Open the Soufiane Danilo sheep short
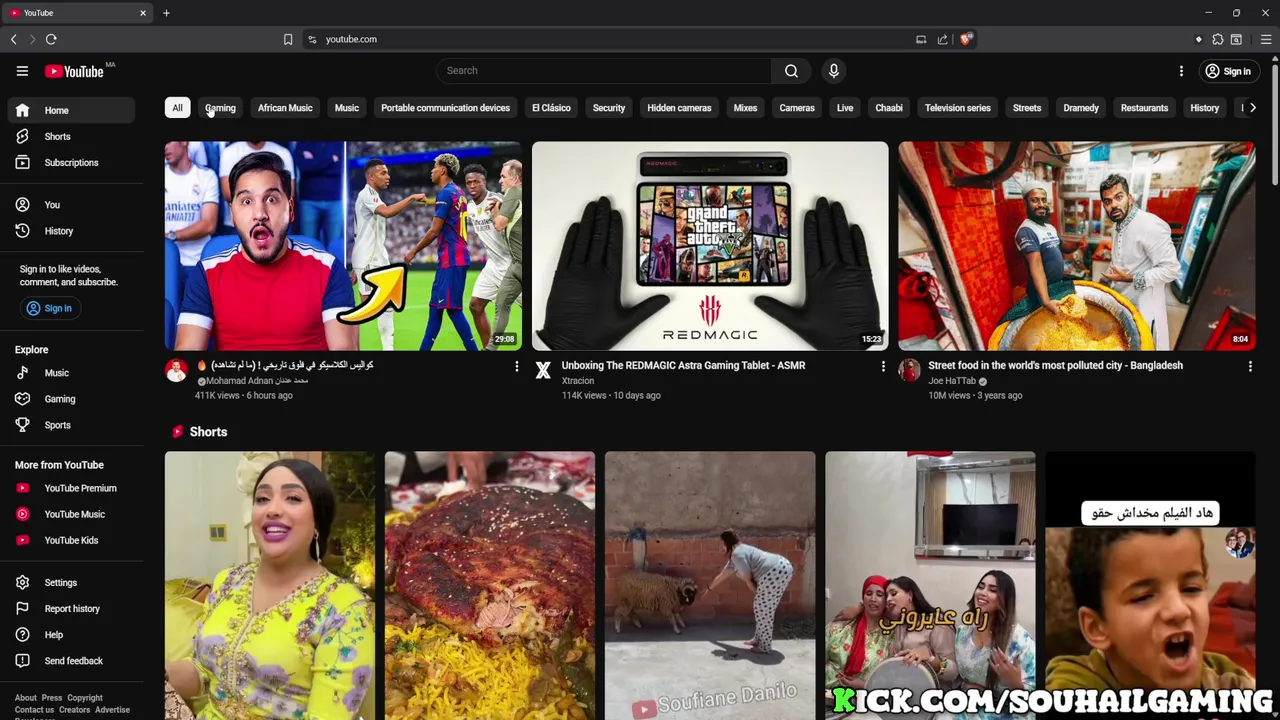Screen dimensions: 1280x720 point(710,586)
